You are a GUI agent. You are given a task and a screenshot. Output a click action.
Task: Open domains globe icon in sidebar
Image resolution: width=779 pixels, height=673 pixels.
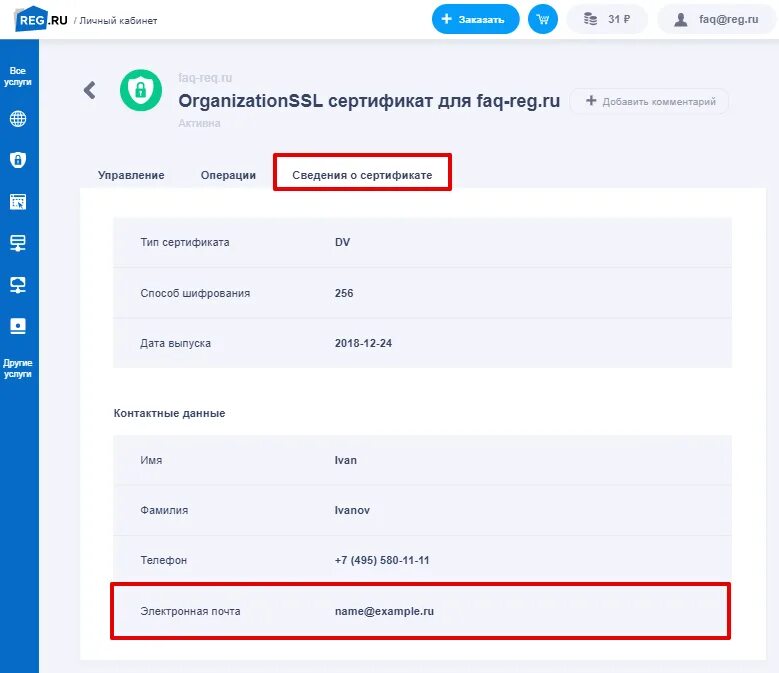click(x=18, y=119)
